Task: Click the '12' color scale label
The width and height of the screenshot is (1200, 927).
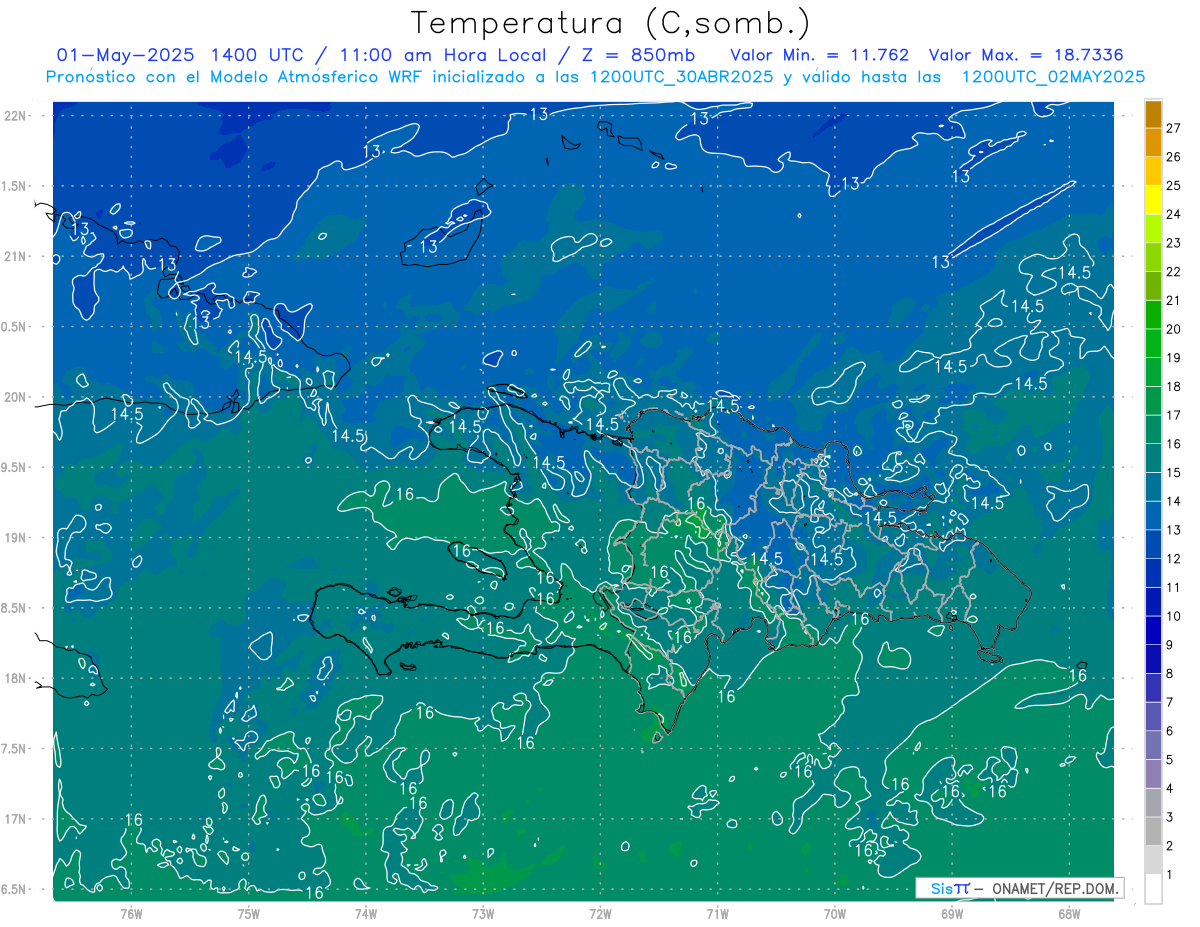Action: [x=1173, y=559]
